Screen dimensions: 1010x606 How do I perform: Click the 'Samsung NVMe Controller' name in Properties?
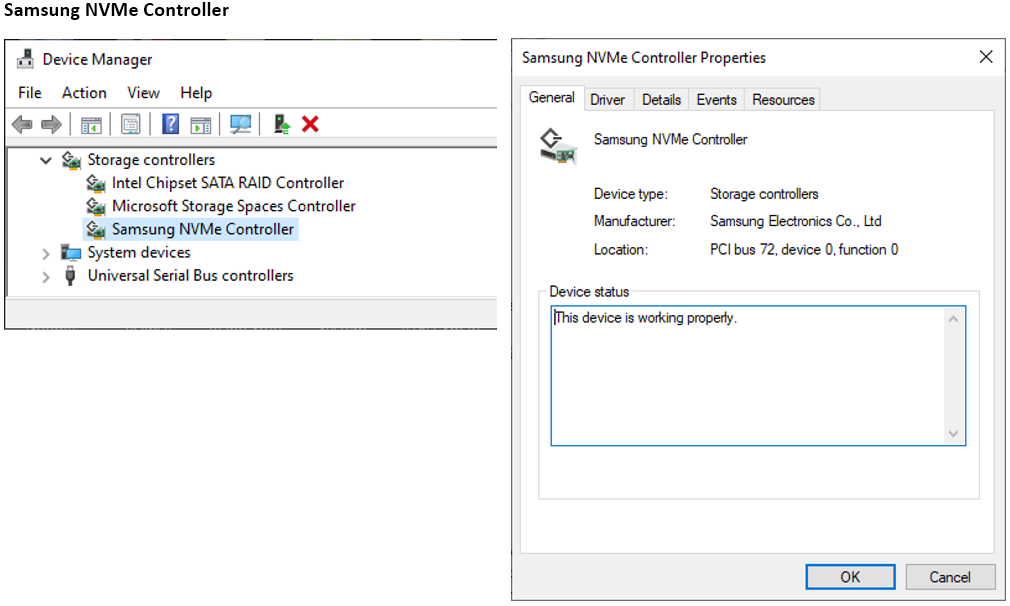click(671, 139)
